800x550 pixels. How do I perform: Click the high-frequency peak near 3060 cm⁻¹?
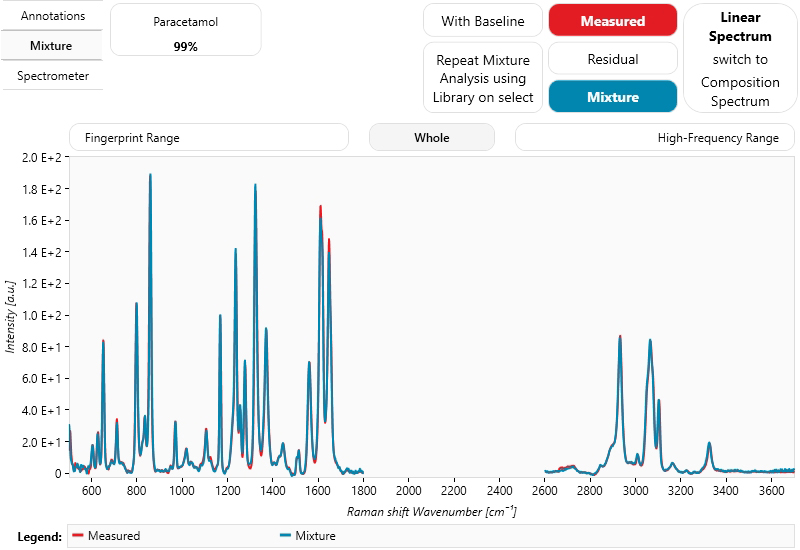click(650, 342)
